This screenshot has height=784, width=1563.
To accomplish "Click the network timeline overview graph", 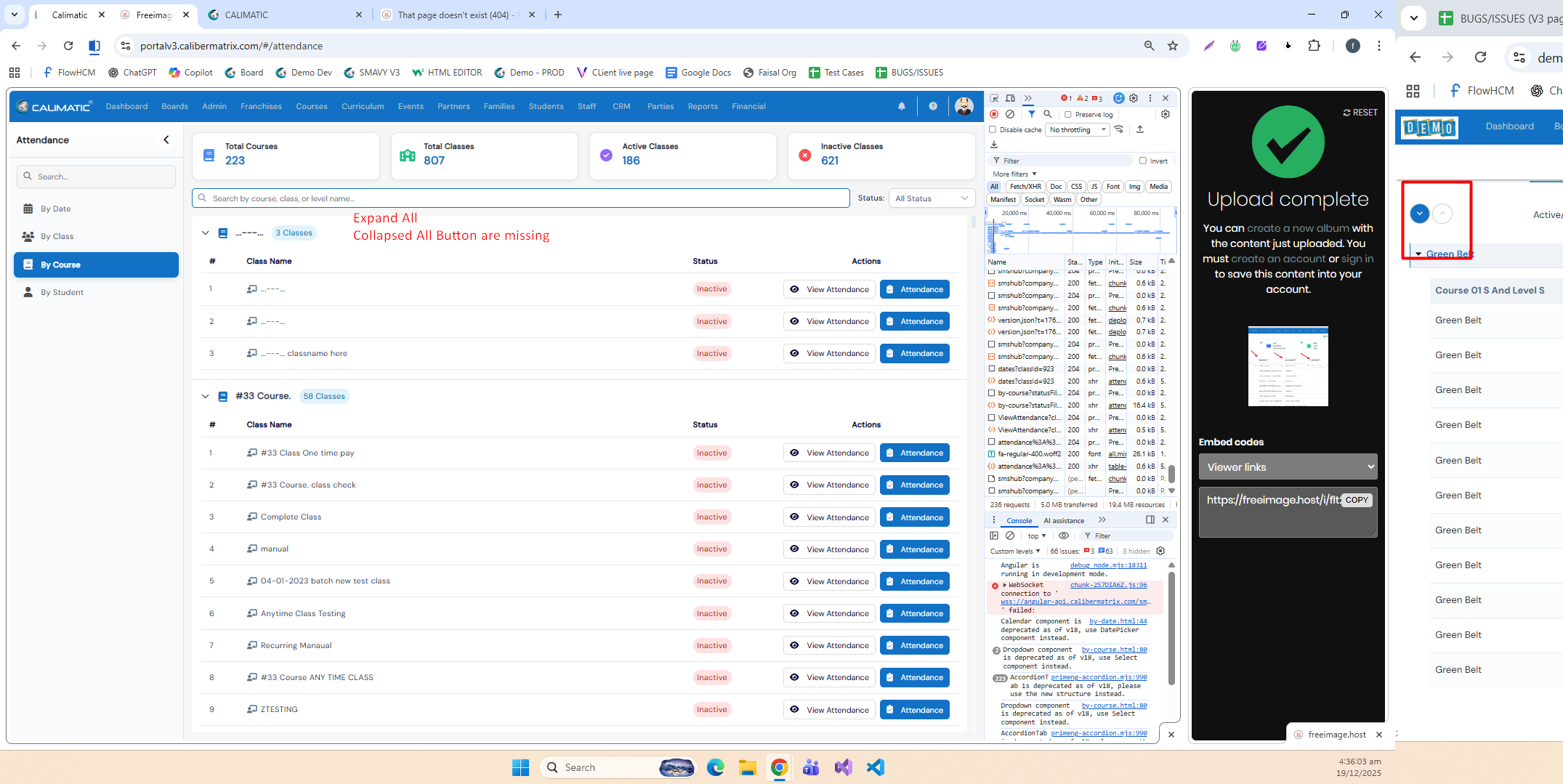I will click(1081, 231).
